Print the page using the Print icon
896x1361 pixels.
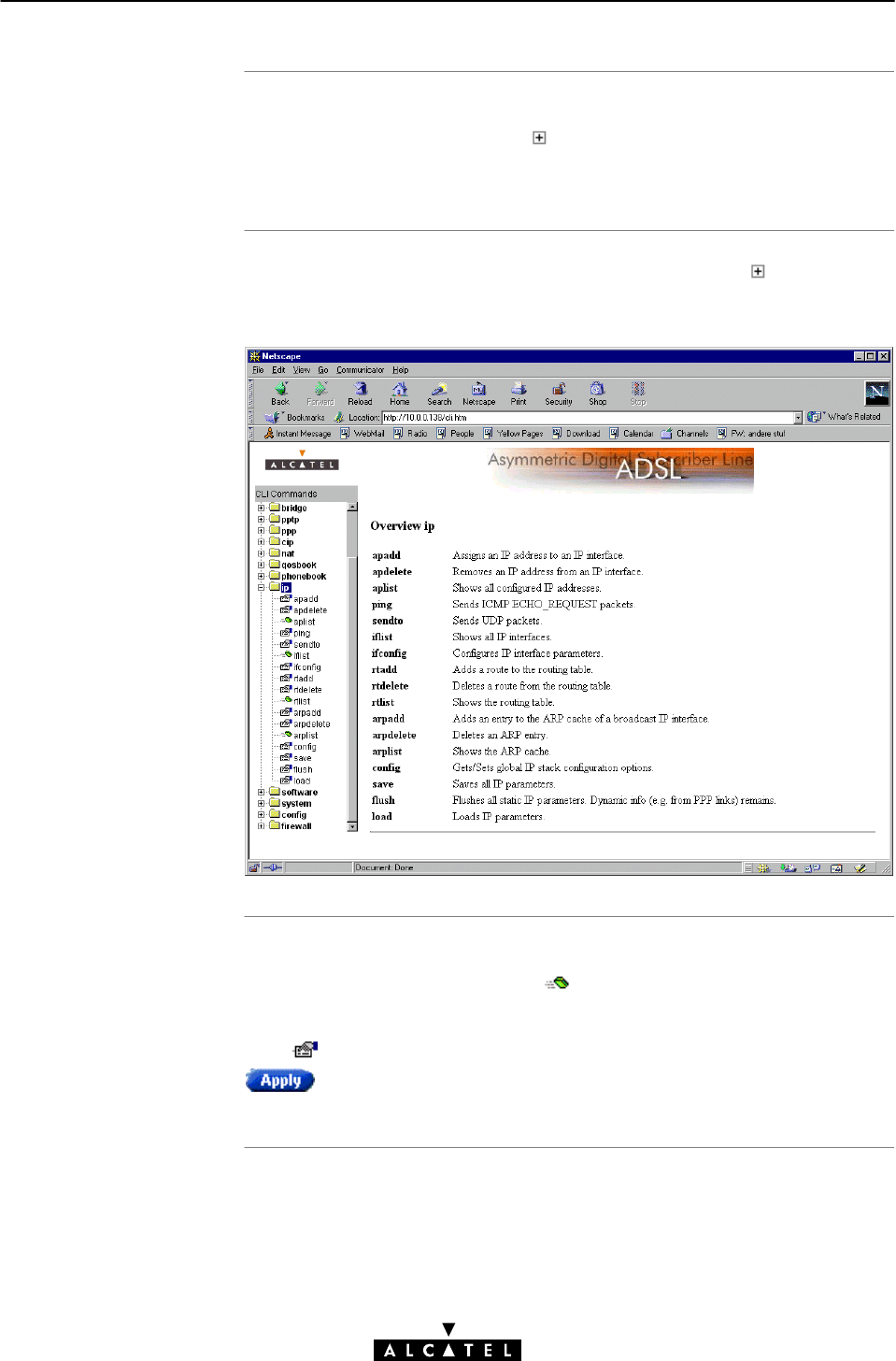(519, 389)
